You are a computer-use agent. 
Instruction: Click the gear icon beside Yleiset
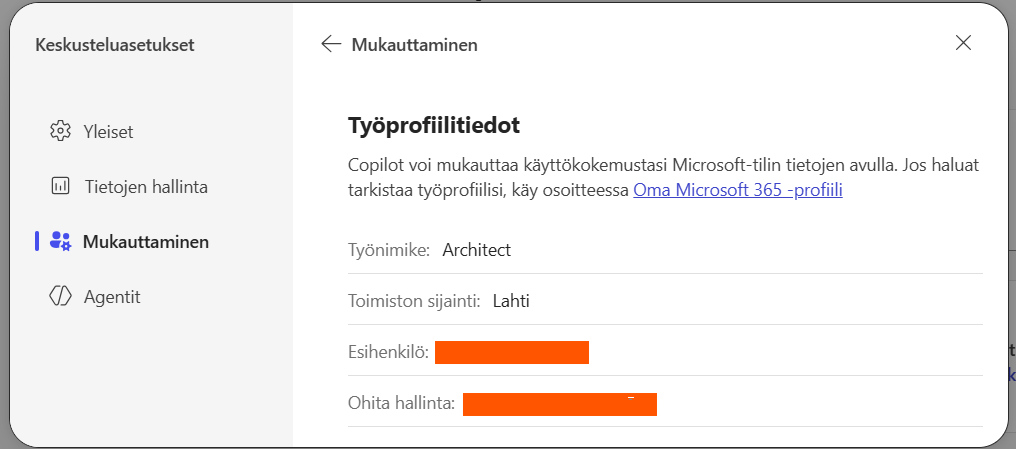click(x=60, y=131)
